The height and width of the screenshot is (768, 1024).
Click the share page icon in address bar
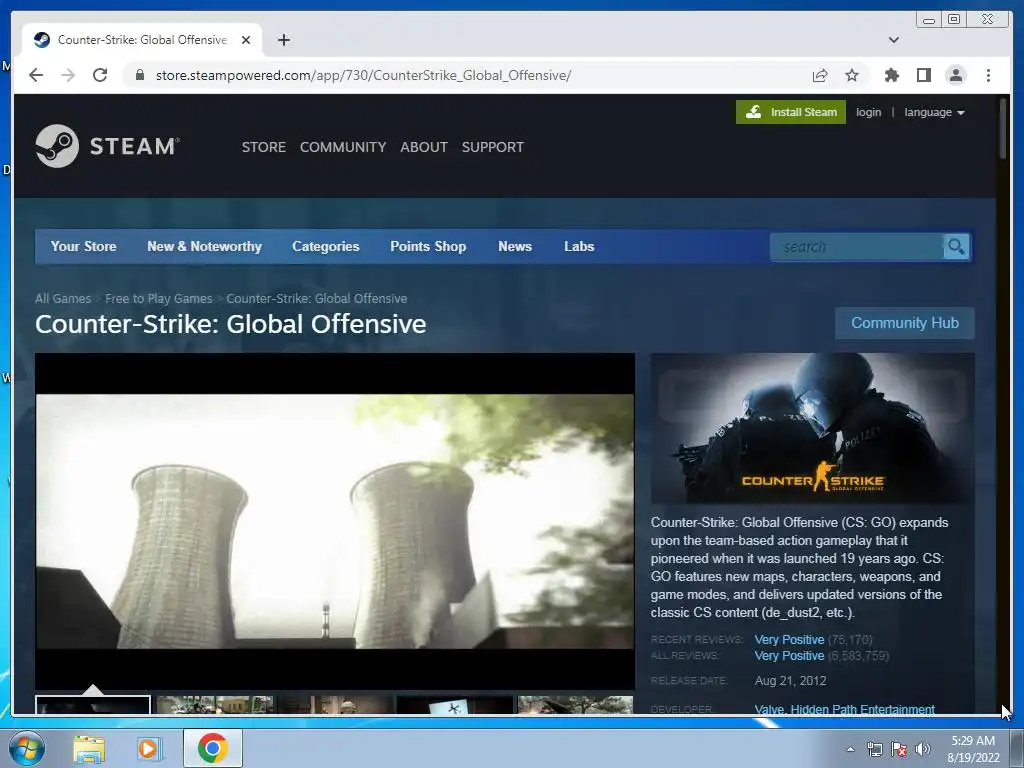pyautogui.click(x=820, y=75)
